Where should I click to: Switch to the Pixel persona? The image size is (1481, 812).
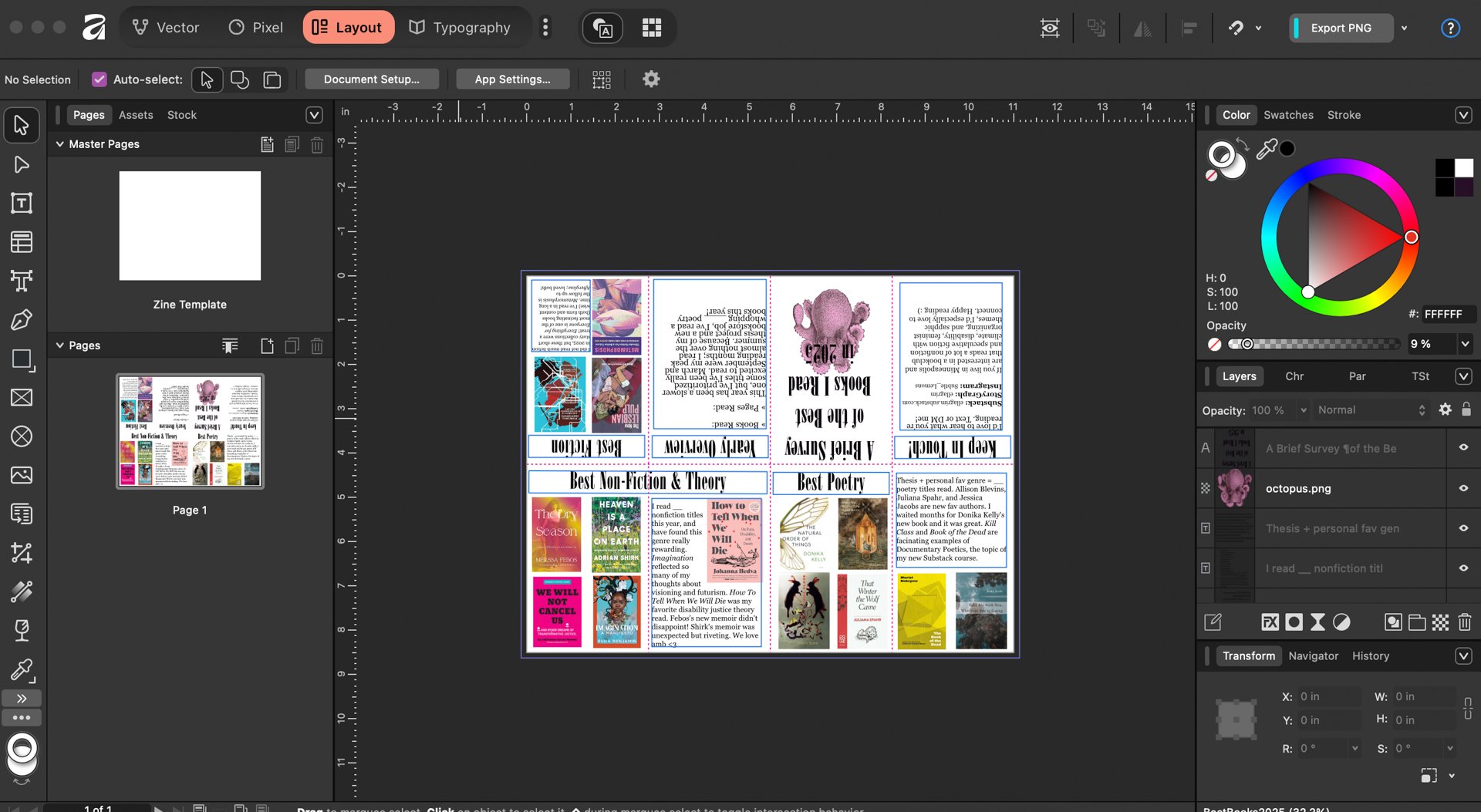(255, 27)
